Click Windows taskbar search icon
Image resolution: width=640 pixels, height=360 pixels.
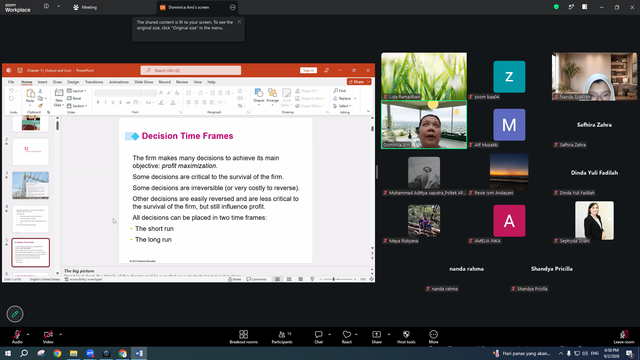24,353
